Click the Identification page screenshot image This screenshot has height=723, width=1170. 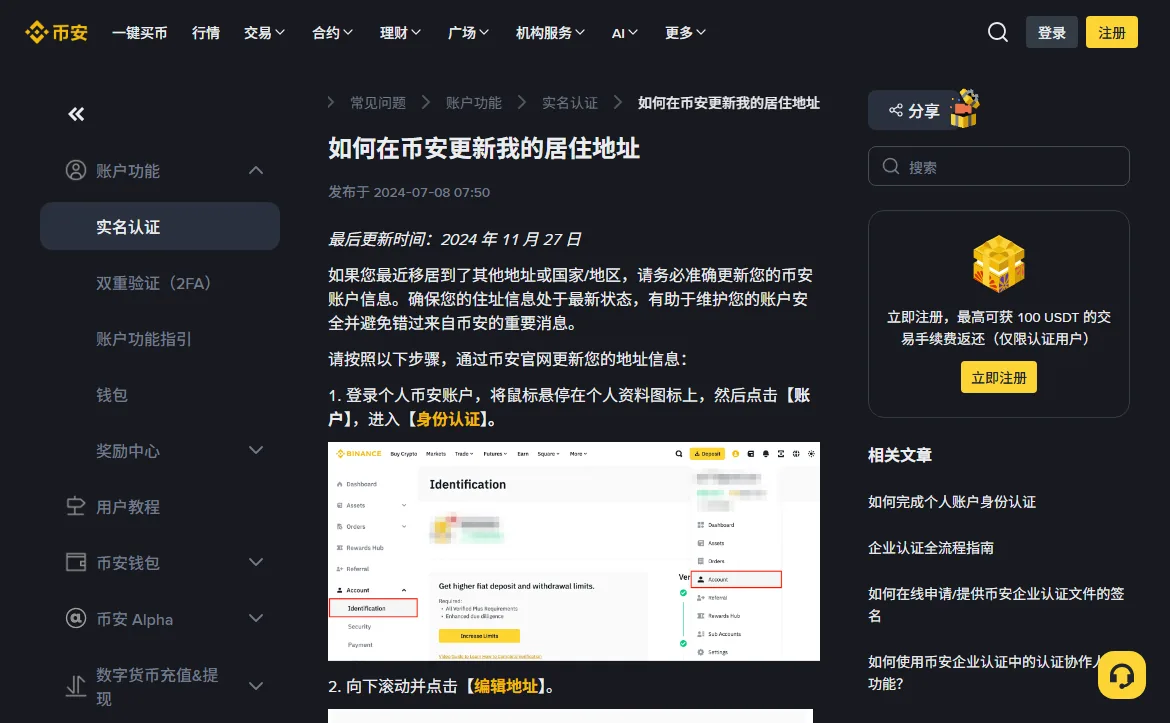coord(574,551)
